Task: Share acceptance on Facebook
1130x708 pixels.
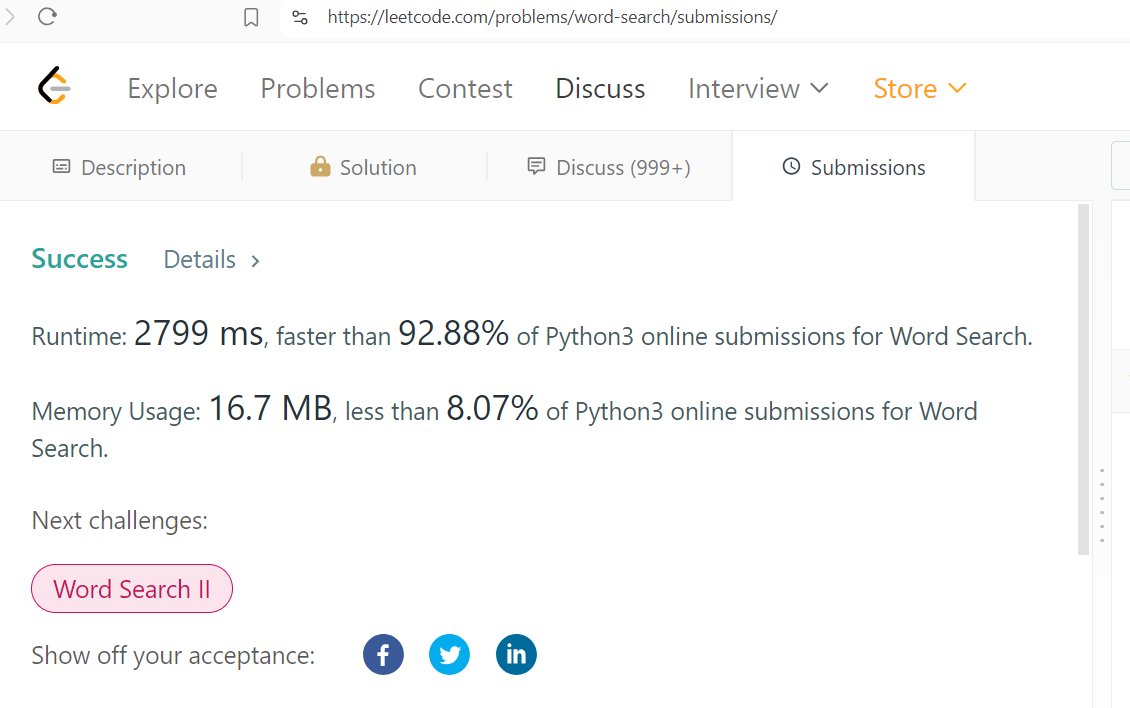Action: tap(383, 655)
